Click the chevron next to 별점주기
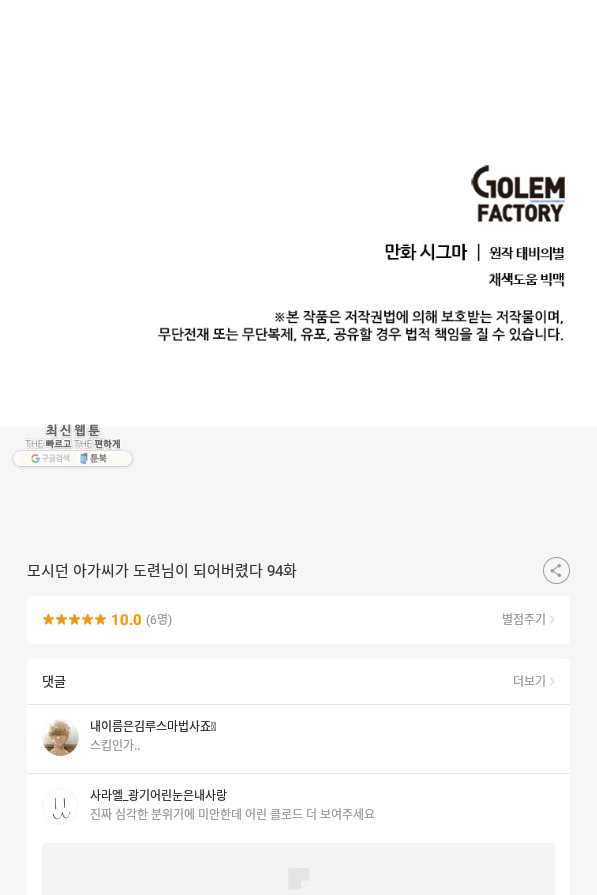Image resolution: width=597 pixels, height=895 pixels. 552,619
